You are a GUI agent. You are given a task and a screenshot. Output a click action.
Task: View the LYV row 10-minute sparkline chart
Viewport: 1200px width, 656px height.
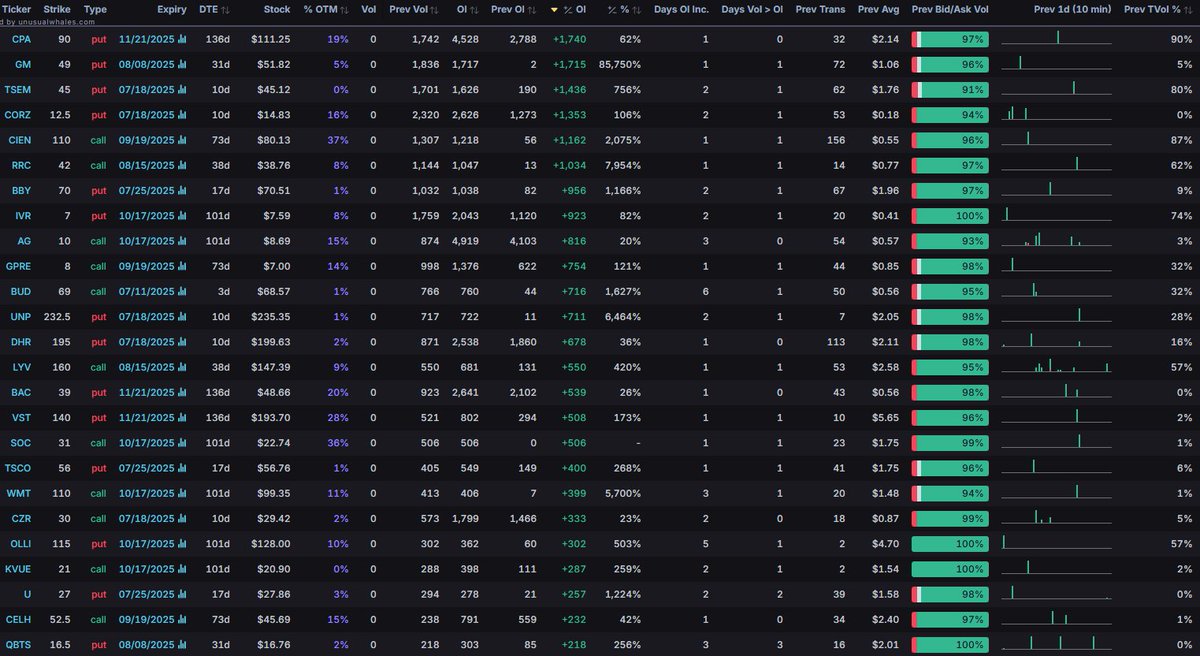[1056, 365]
